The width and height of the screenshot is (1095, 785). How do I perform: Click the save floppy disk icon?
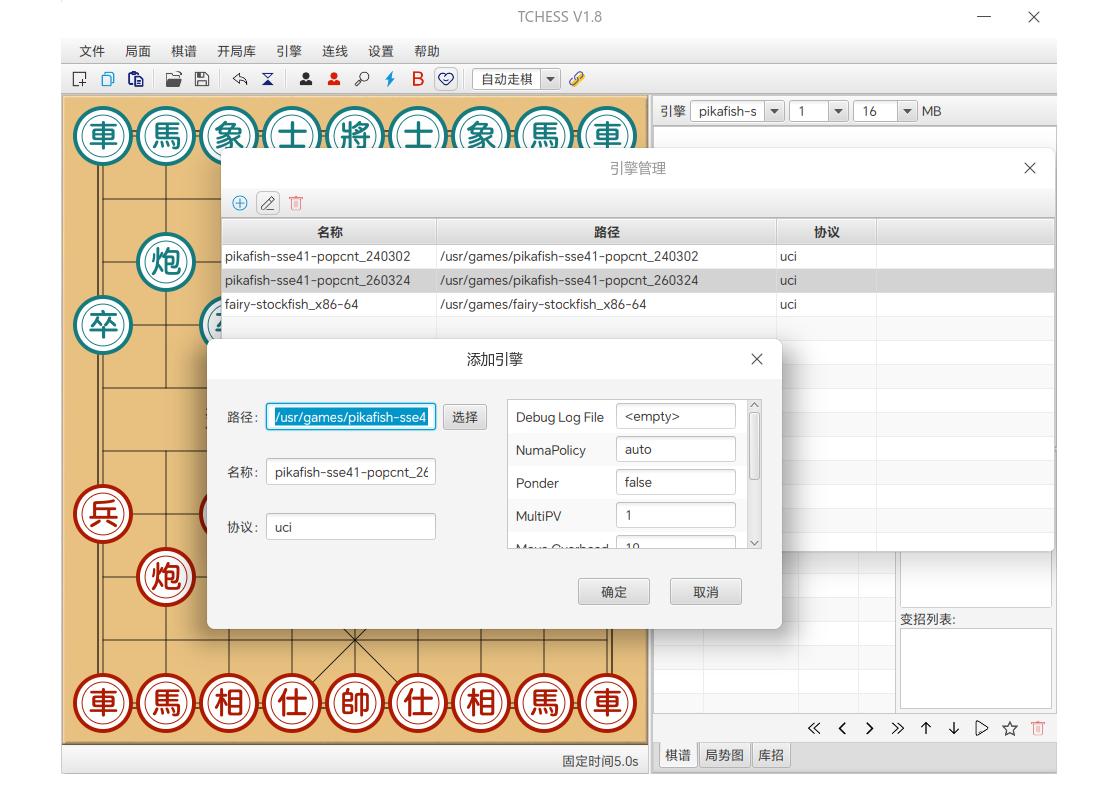tap(202, 79)
